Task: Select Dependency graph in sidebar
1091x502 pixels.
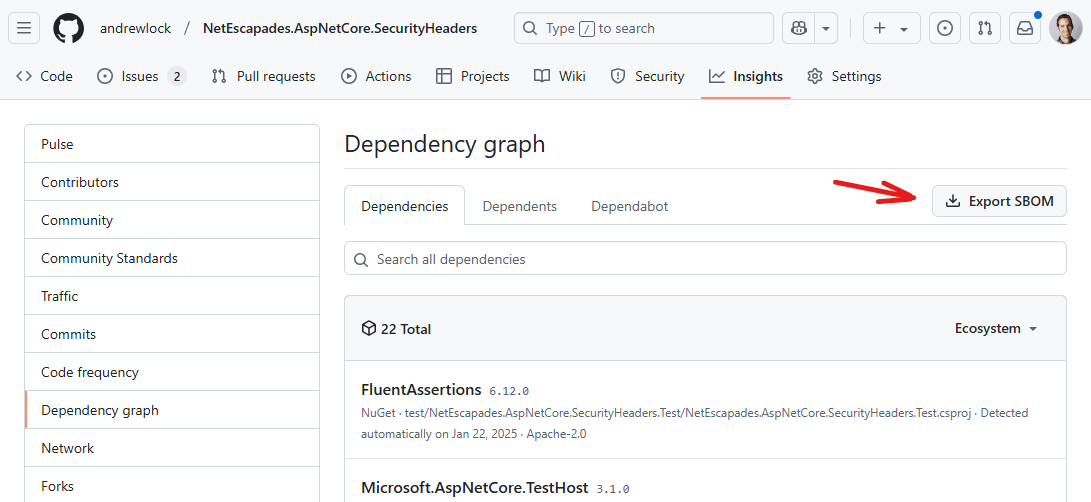Action: pyautogui.click(x=172, y=410)
